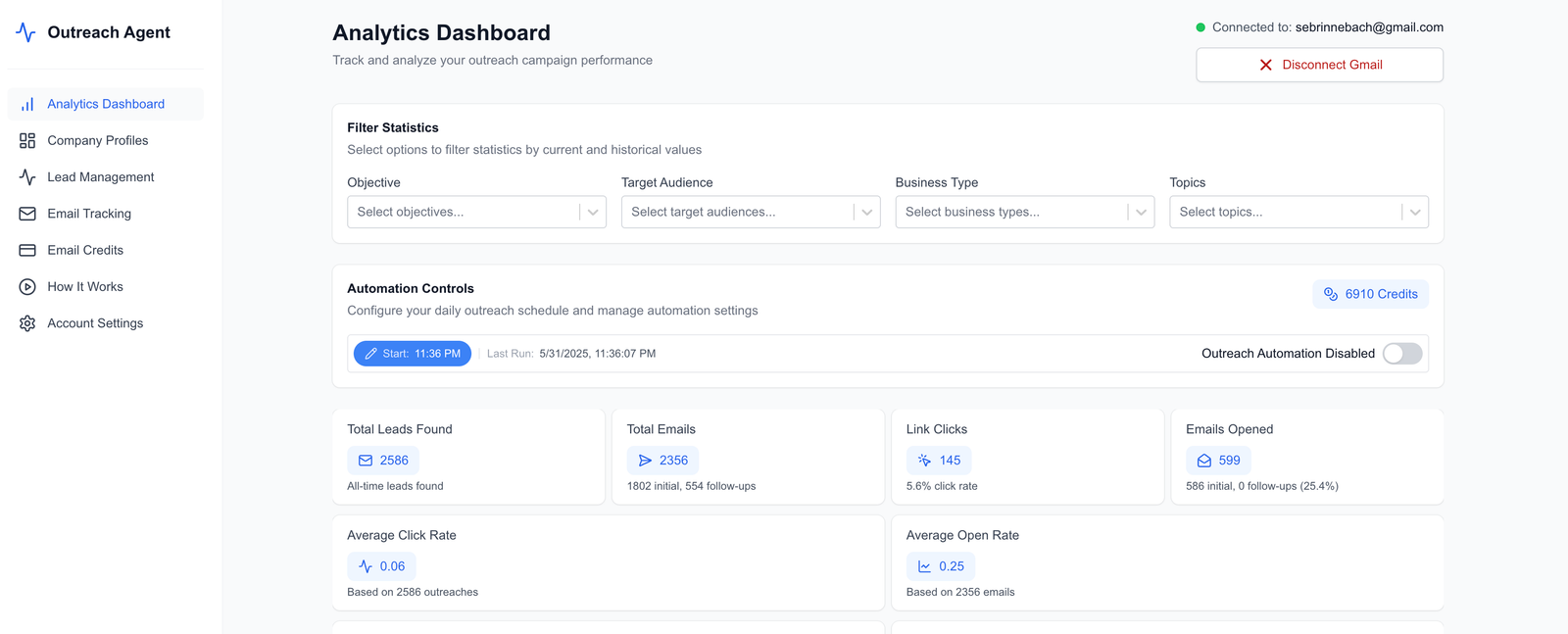Click the Analytics Dashboard page heading
The width and height of the screenshot is (1568, 634).
pos(441,32)
